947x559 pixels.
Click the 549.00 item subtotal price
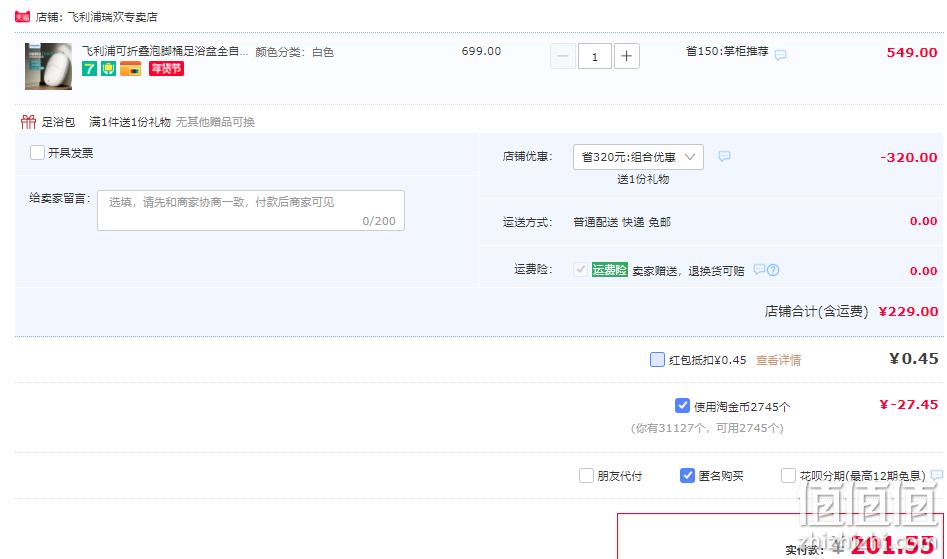pyautogui.click(x=912, y=53)
